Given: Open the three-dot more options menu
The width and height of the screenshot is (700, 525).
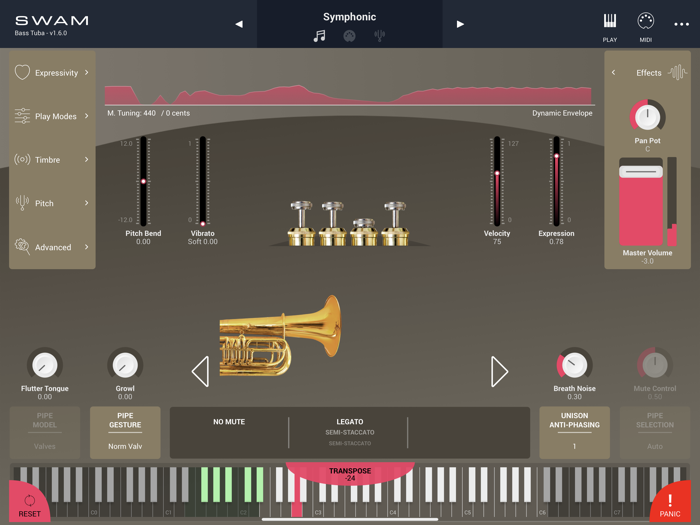Looking at the screenshot, I should pyautogui.click(x=681, y=24).
